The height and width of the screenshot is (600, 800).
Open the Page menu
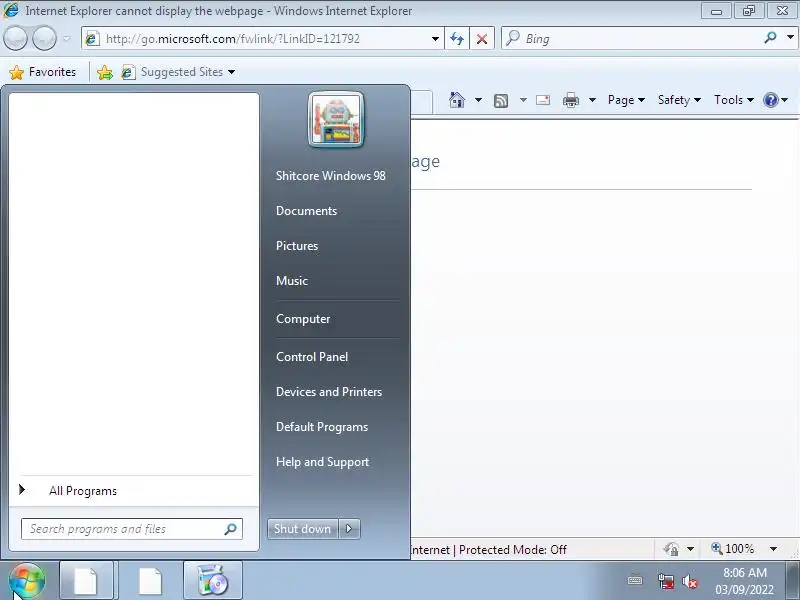pos(626,100)
